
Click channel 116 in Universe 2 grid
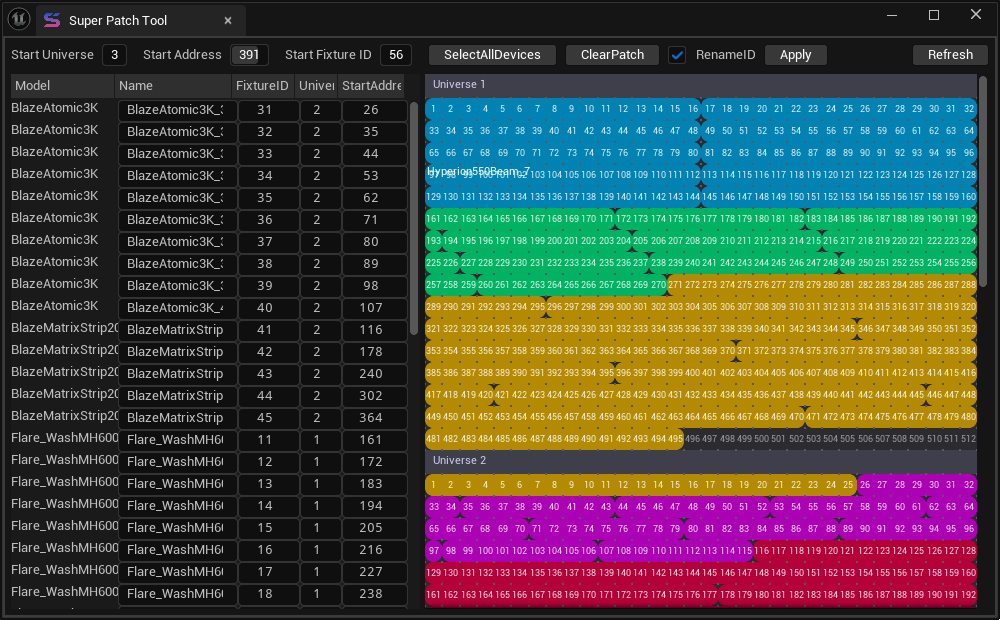761,550
